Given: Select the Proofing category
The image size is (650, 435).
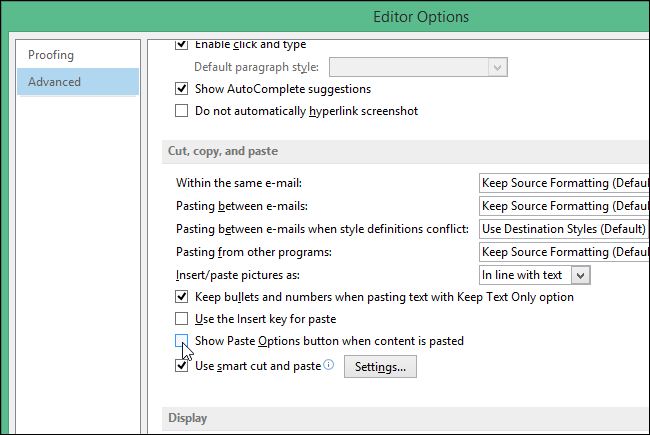Looking at the screenshot, I should (x=51, y=55).
